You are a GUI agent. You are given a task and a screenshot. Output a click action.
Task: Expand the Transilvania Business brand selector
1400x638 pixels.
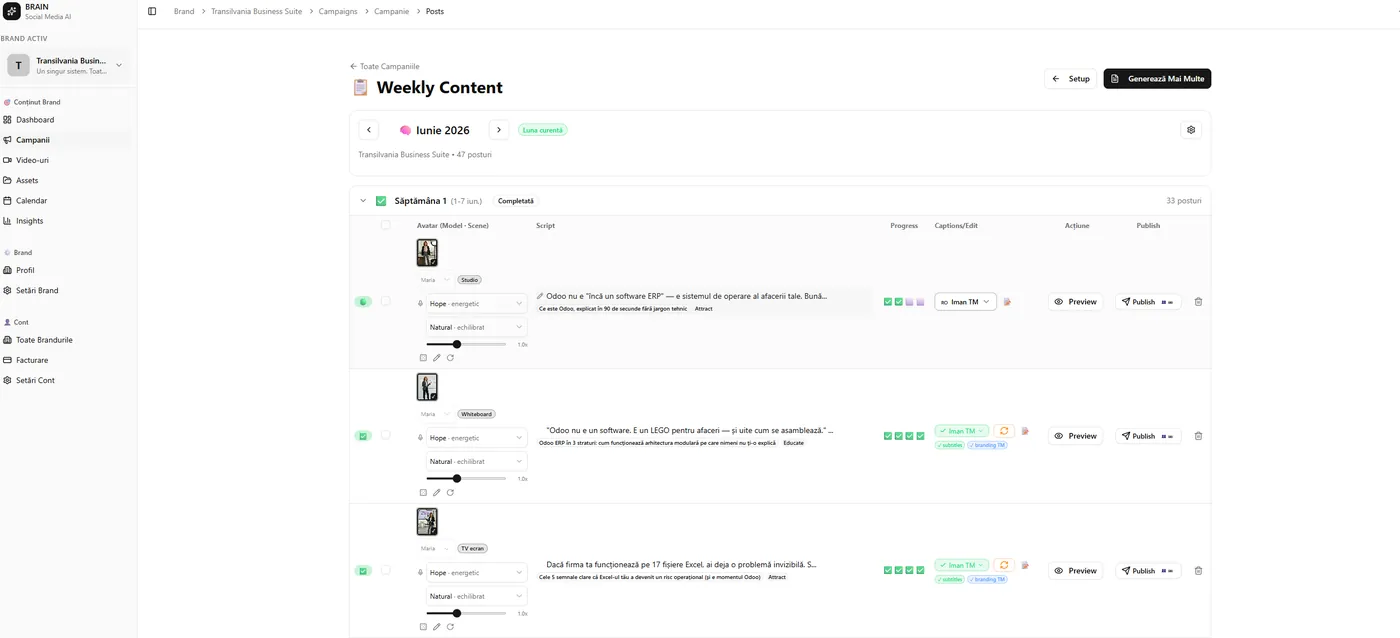(67, 66)
